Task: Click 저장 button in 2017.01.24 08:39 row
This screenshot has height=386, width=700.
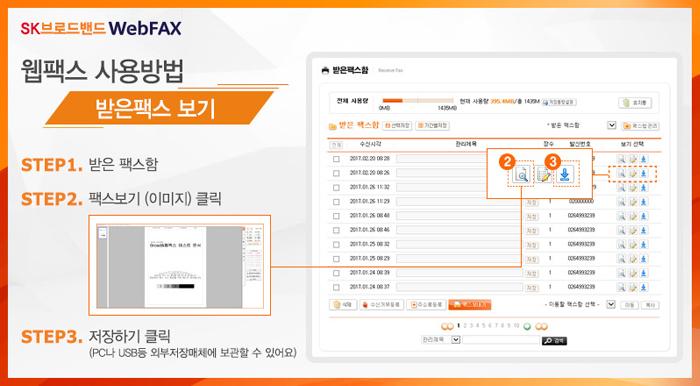Action: (x=531, y=274)
